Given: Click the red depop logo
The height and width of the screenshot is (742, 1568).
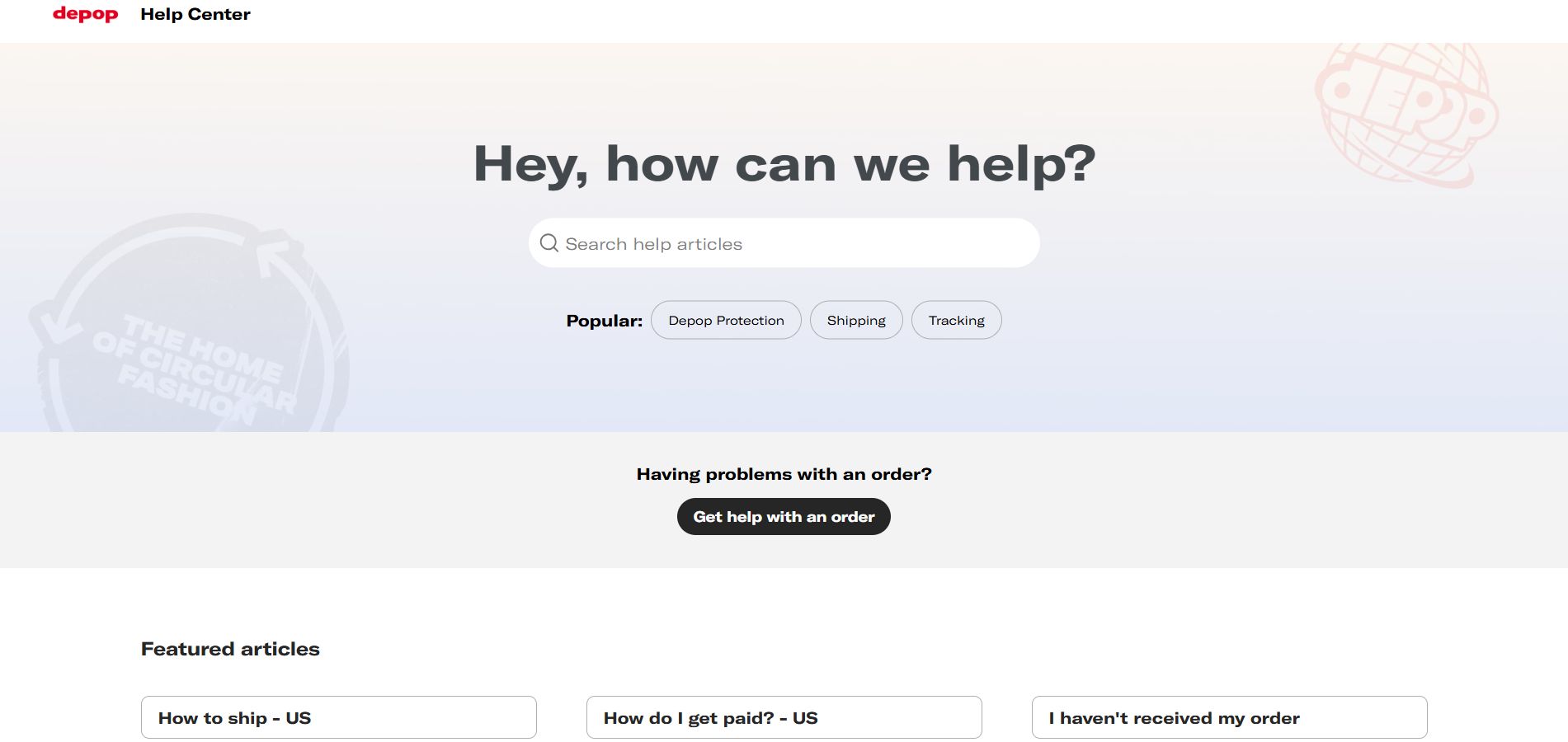Looking at the screenshot, I should pyautogui.click(x=85, y=14).
